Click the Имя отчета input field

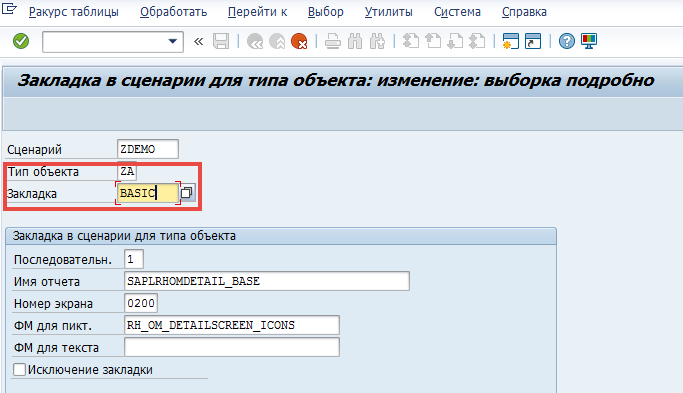click(x=267, y=281)
